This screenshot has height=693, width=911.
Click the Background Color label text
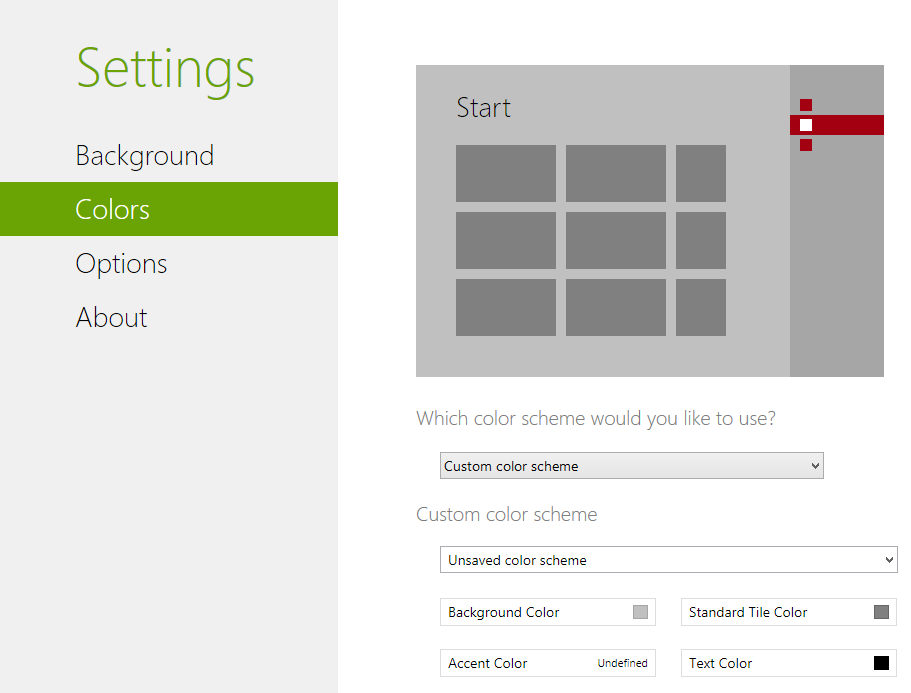504,611
